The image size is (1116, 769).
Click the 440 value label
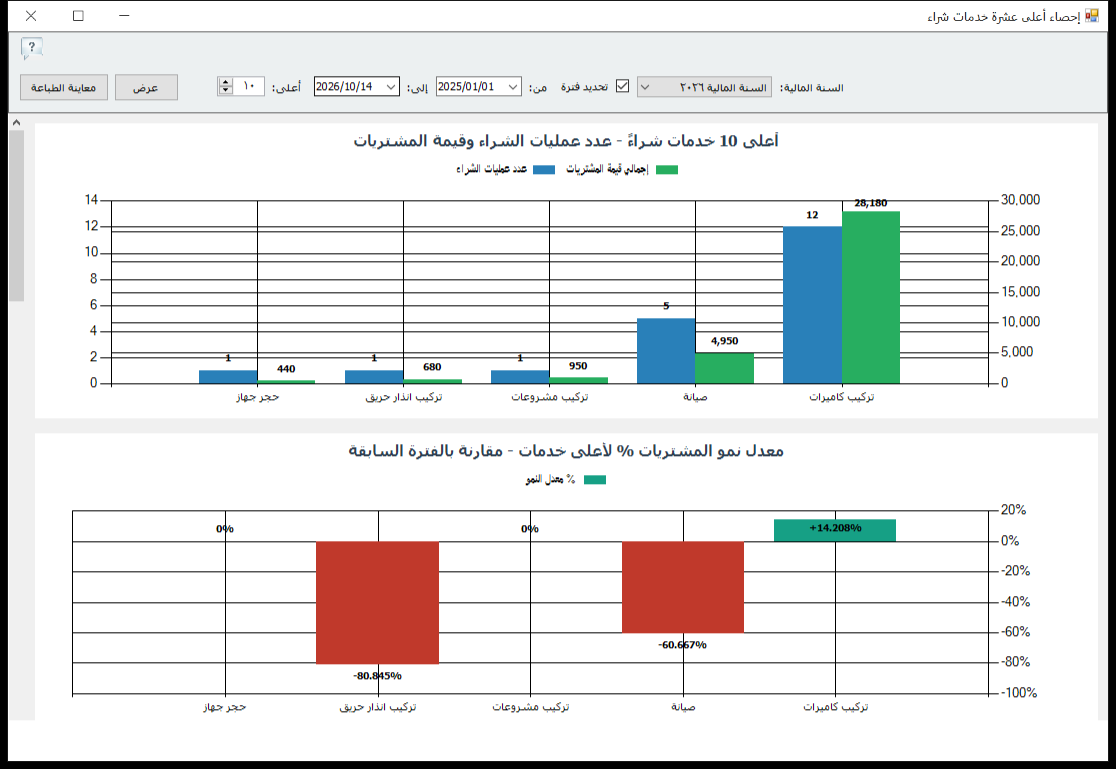coord(286,369)
